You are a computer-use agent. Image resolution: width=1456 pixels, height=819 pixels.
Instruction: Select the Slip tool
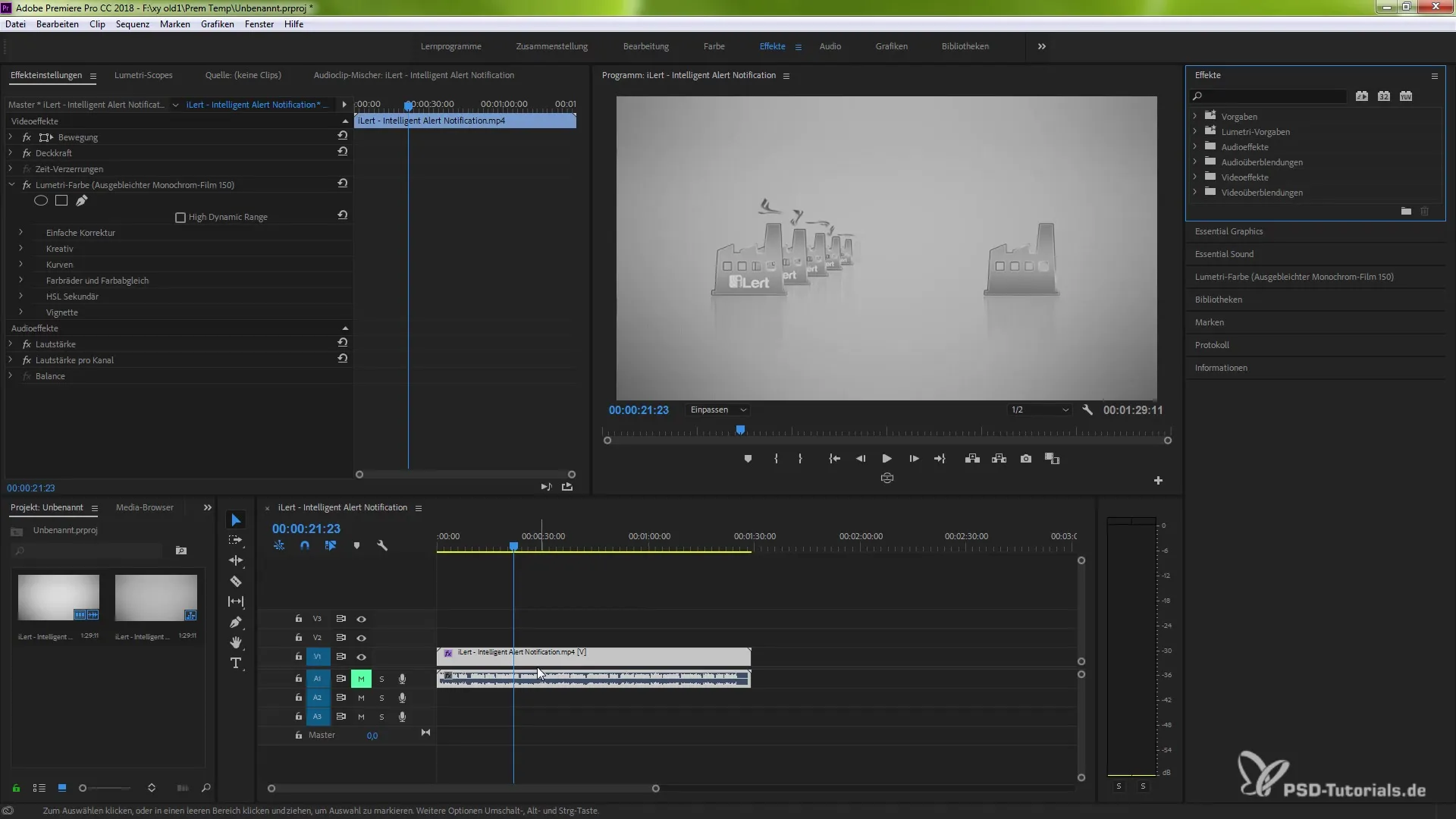point(236,601)
